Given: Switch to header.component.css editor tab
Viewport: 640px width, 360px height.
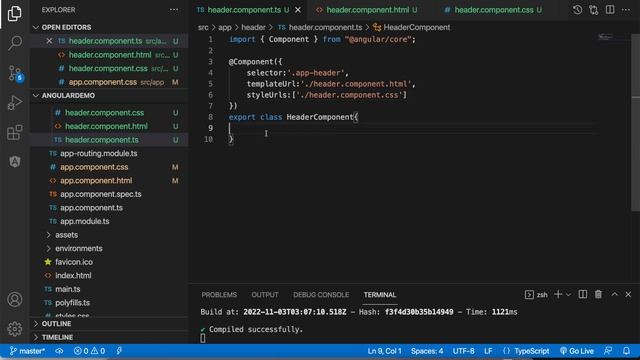Looking at the screenshot, I should coord(493,10).
